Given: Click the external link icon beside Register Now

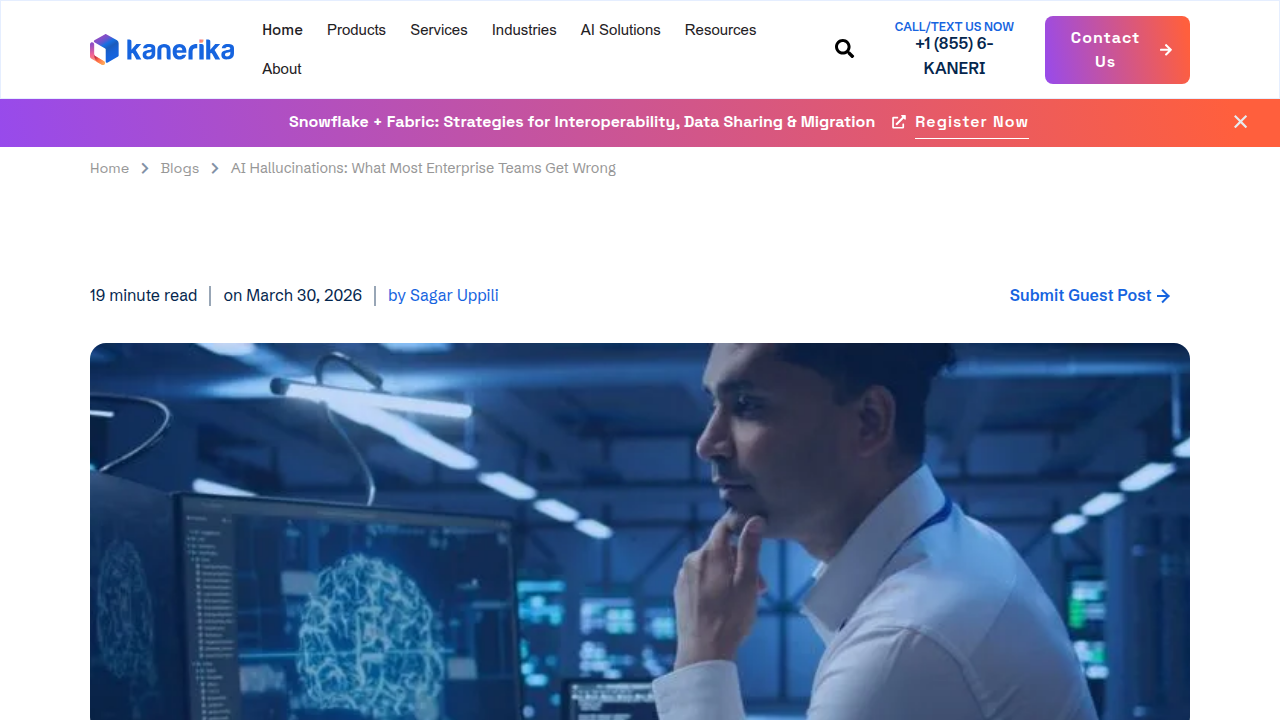Looking at the screenshot, I should [x=899, y=122].
